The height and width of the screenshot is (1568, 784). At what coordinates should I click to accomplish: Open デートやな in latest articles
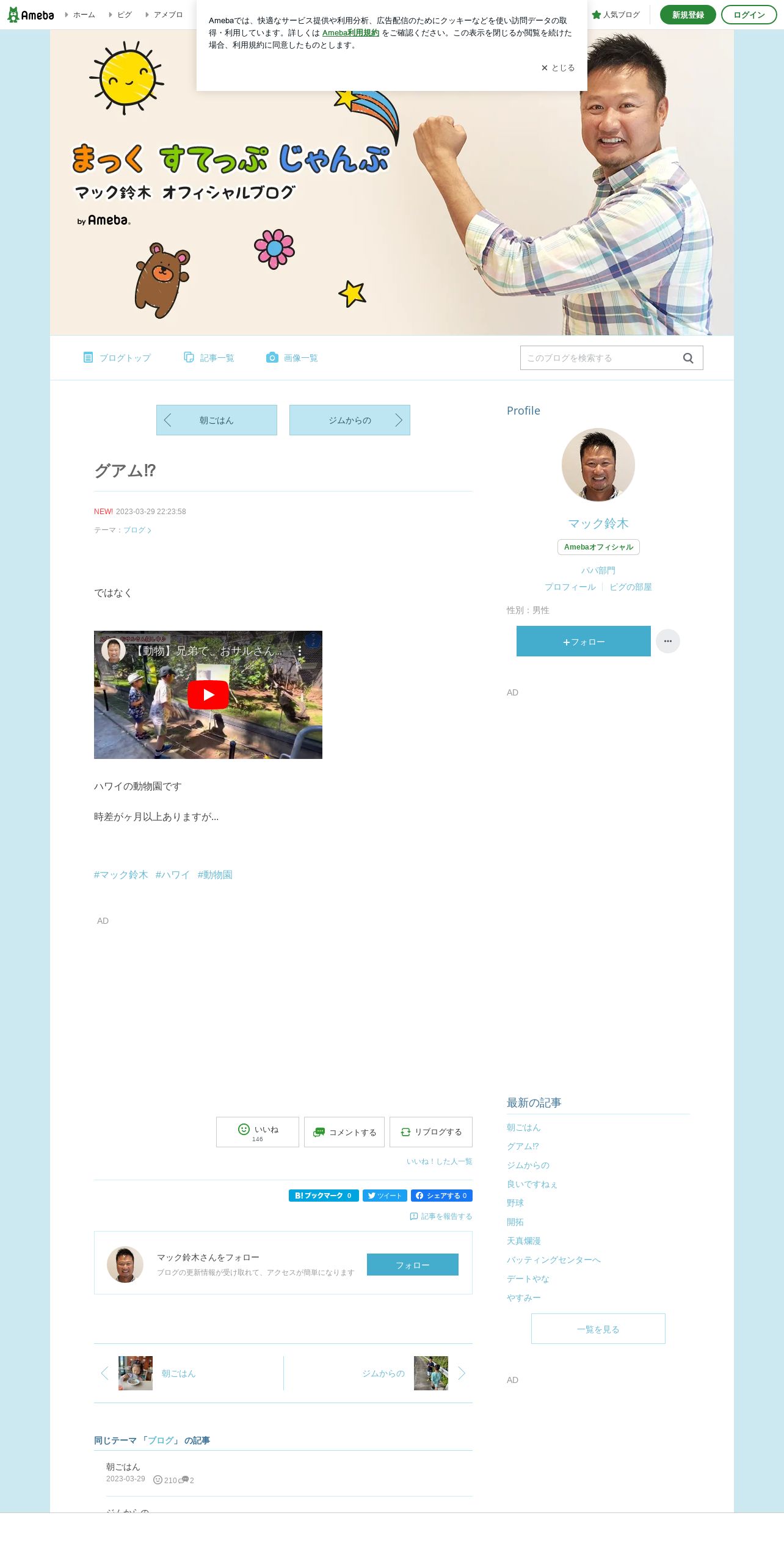pyautogui.click(x=528, y=1279)
